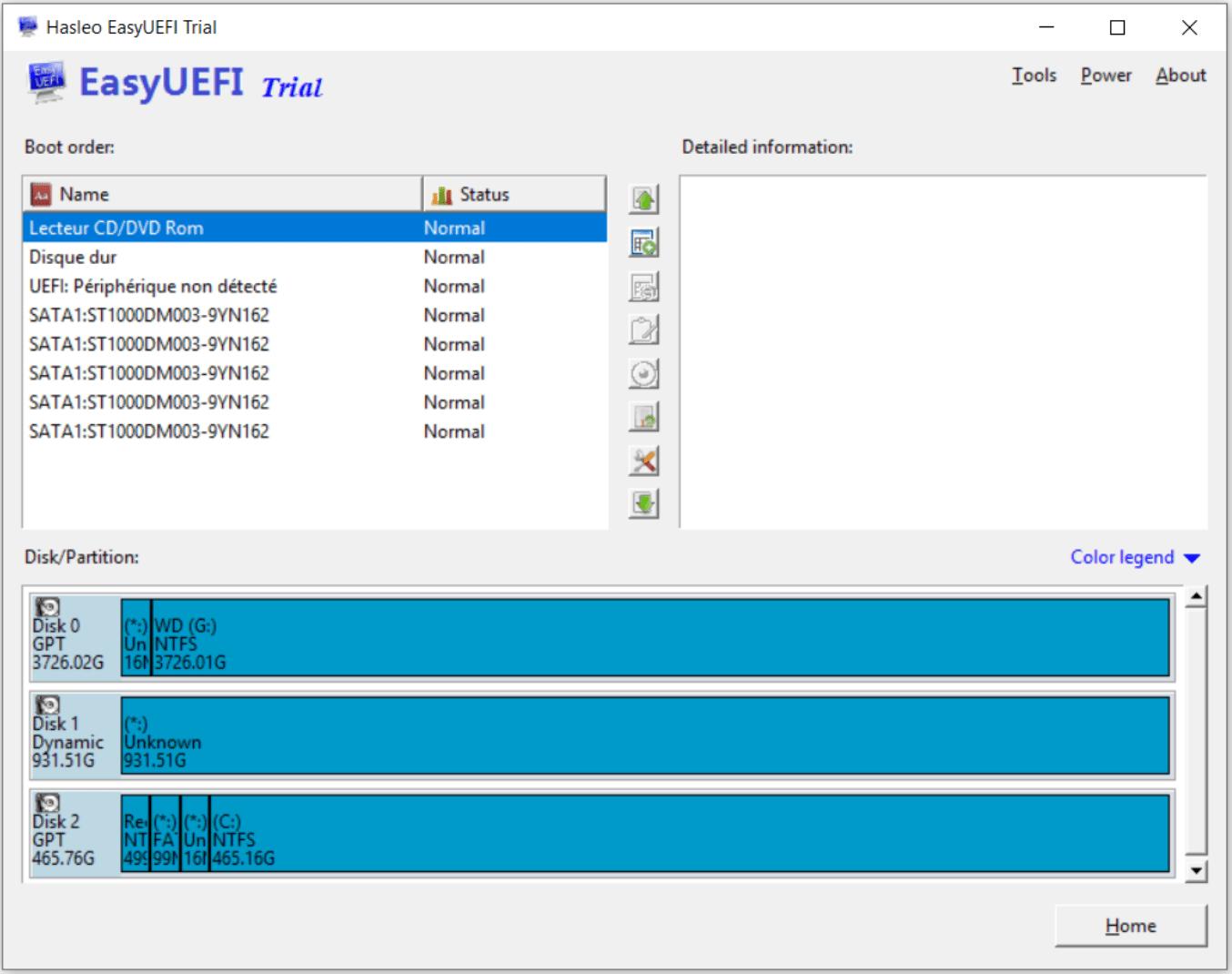Click the Detailed information text area
Viewport: 1232px width, 974px height.
[x=944, y=352]
